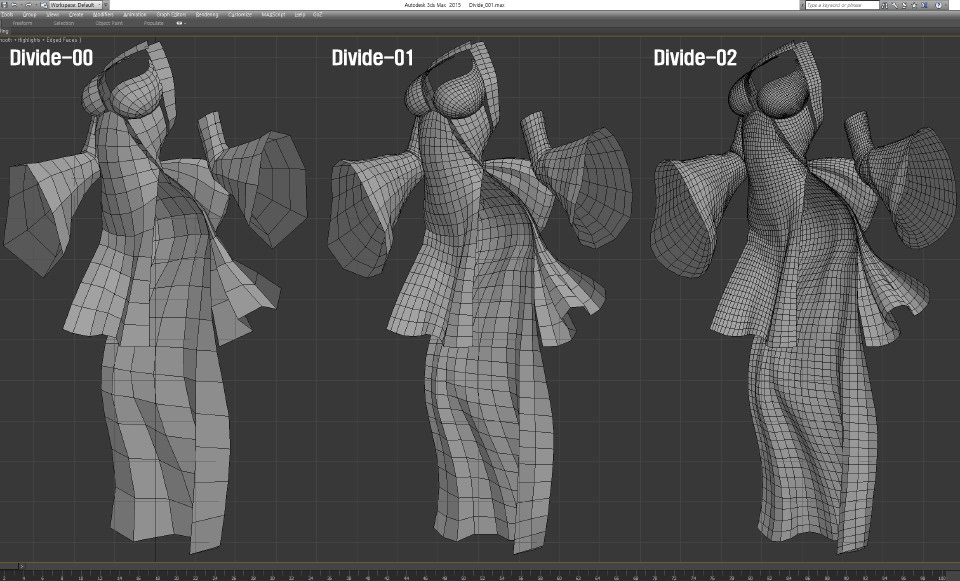960x581 pixels.
Task: Open the Rendering menu
Action: click(x=207, y=14)
